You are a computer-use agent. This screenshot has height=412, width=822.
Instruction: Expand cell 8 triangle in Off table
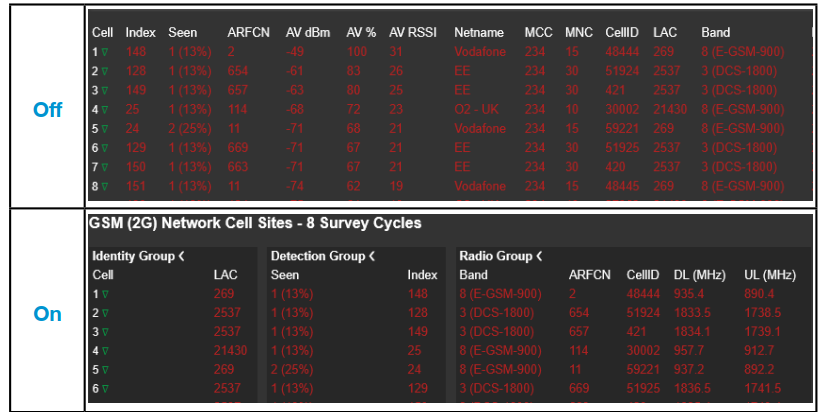click(105, 187)
